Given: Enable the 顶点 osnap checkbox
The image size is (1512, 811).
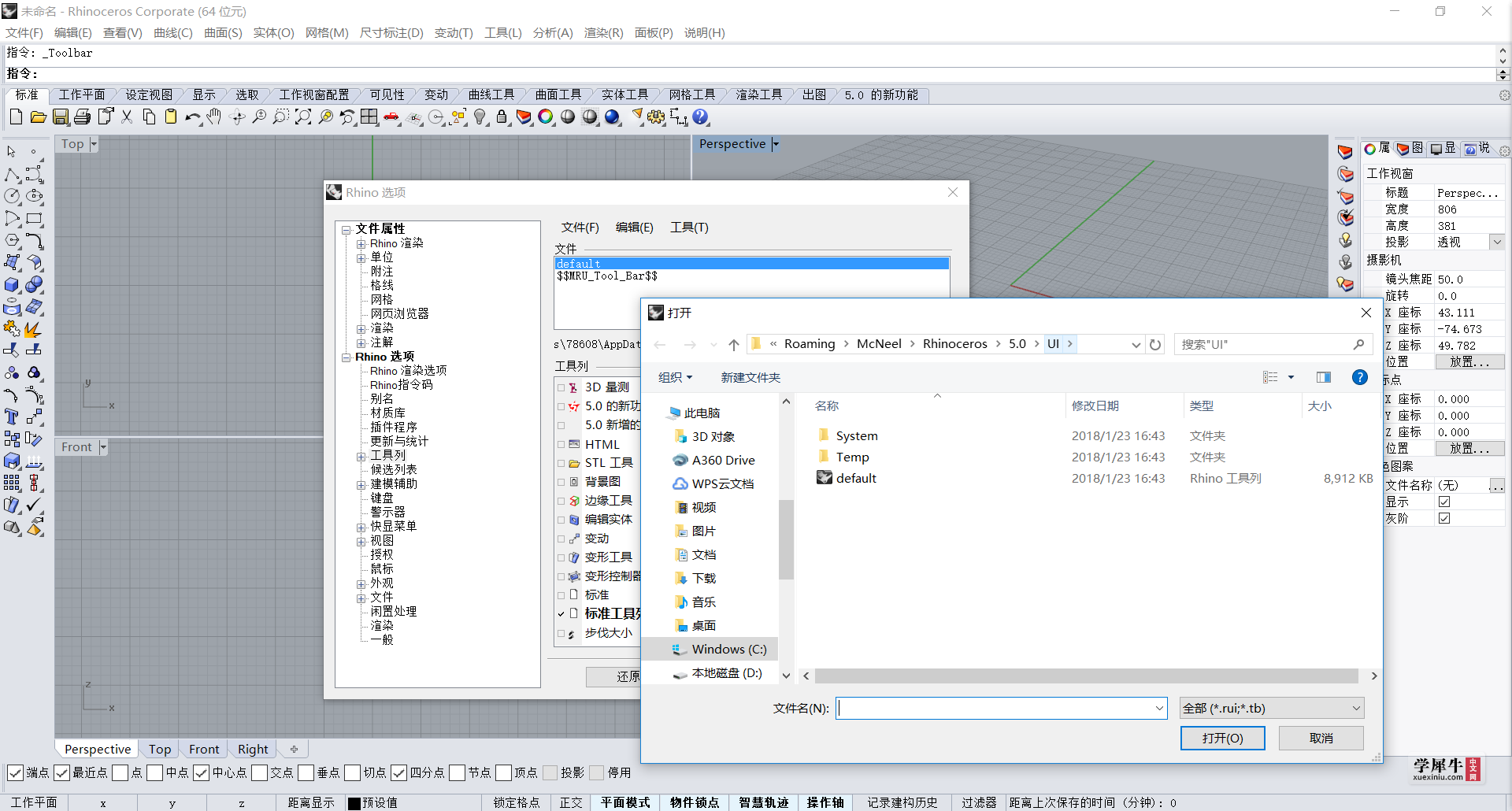Looking at the screenshot, I should click(x=503, y=772).
